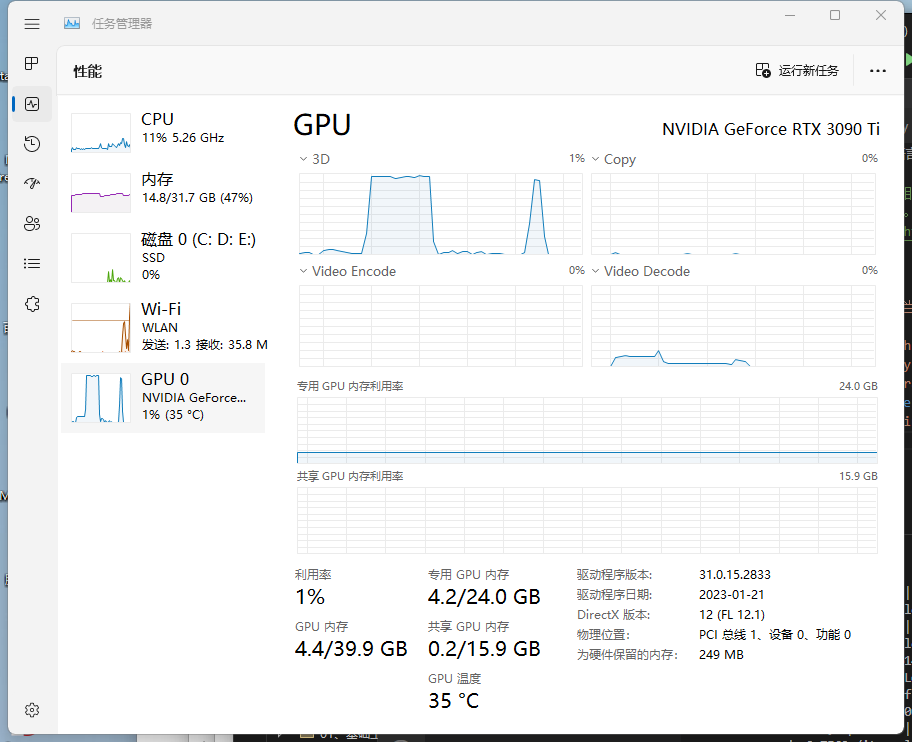Expand the 3D graph dropdown

[302, 158]
